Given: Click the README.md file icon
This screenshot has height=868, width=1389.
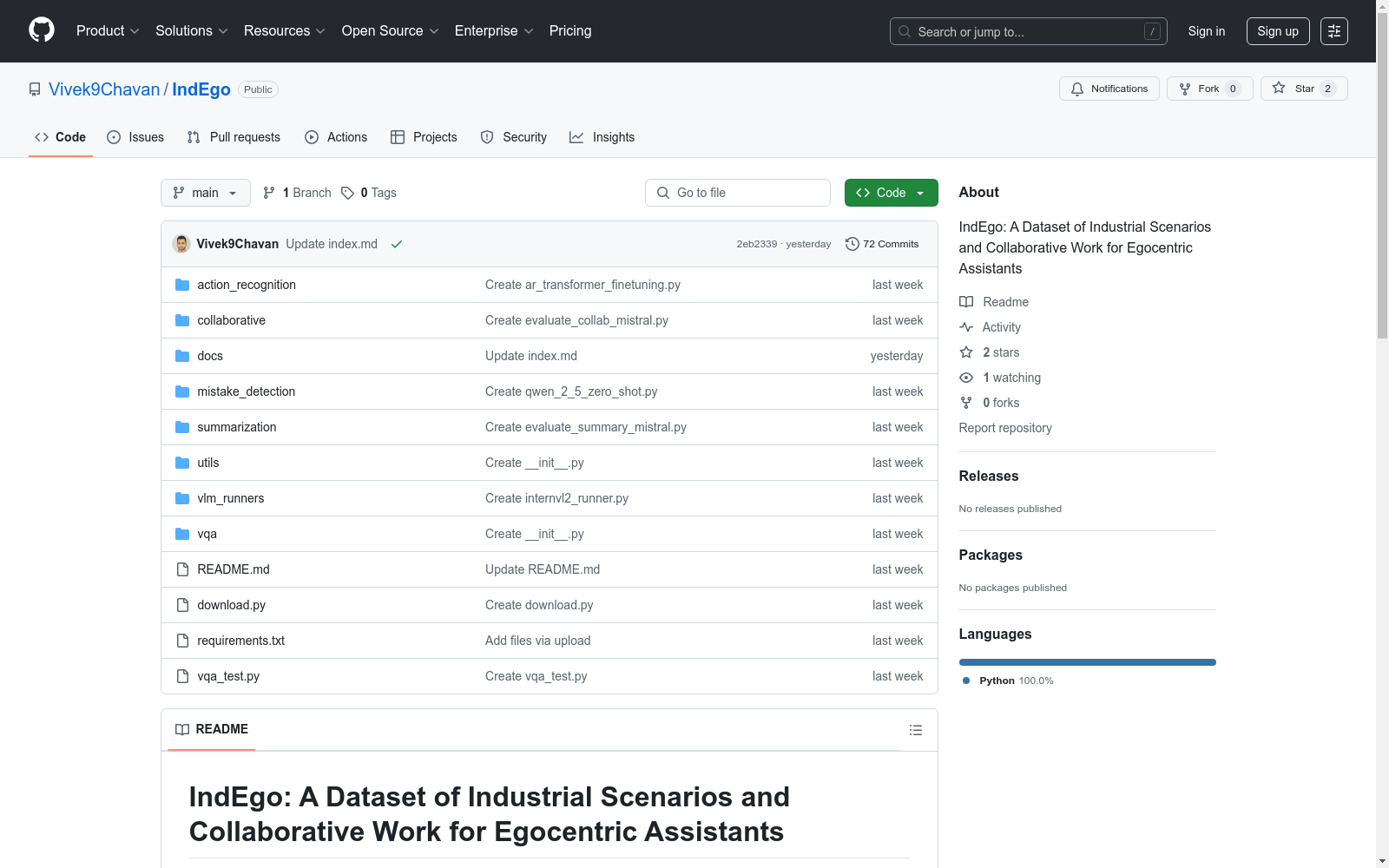Looking at the screenshot, I should (x=182, y=569).
